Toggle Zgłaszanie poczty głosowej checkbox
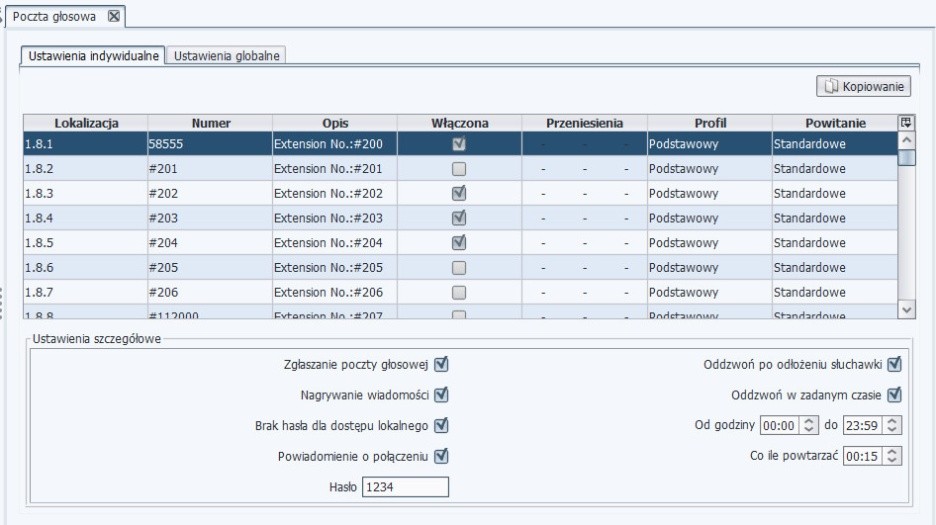Image resolution: width=936 pixels, height=525 pixels. point(441,364)
